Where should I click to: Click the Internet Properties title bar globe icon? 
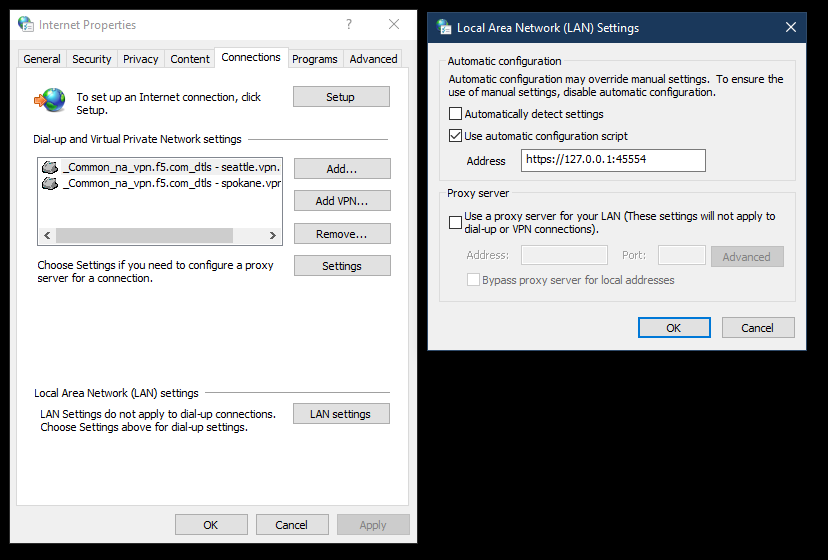[25, 24]
